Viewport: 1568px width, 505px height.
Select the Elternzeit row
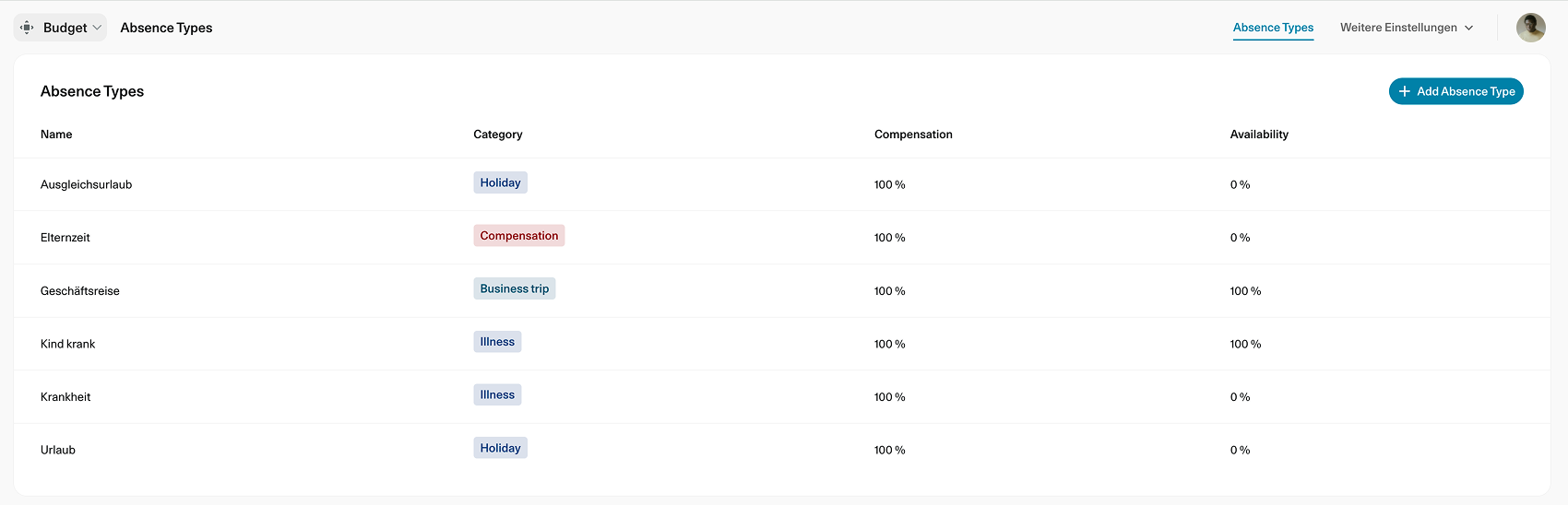[x=782, y=238]
